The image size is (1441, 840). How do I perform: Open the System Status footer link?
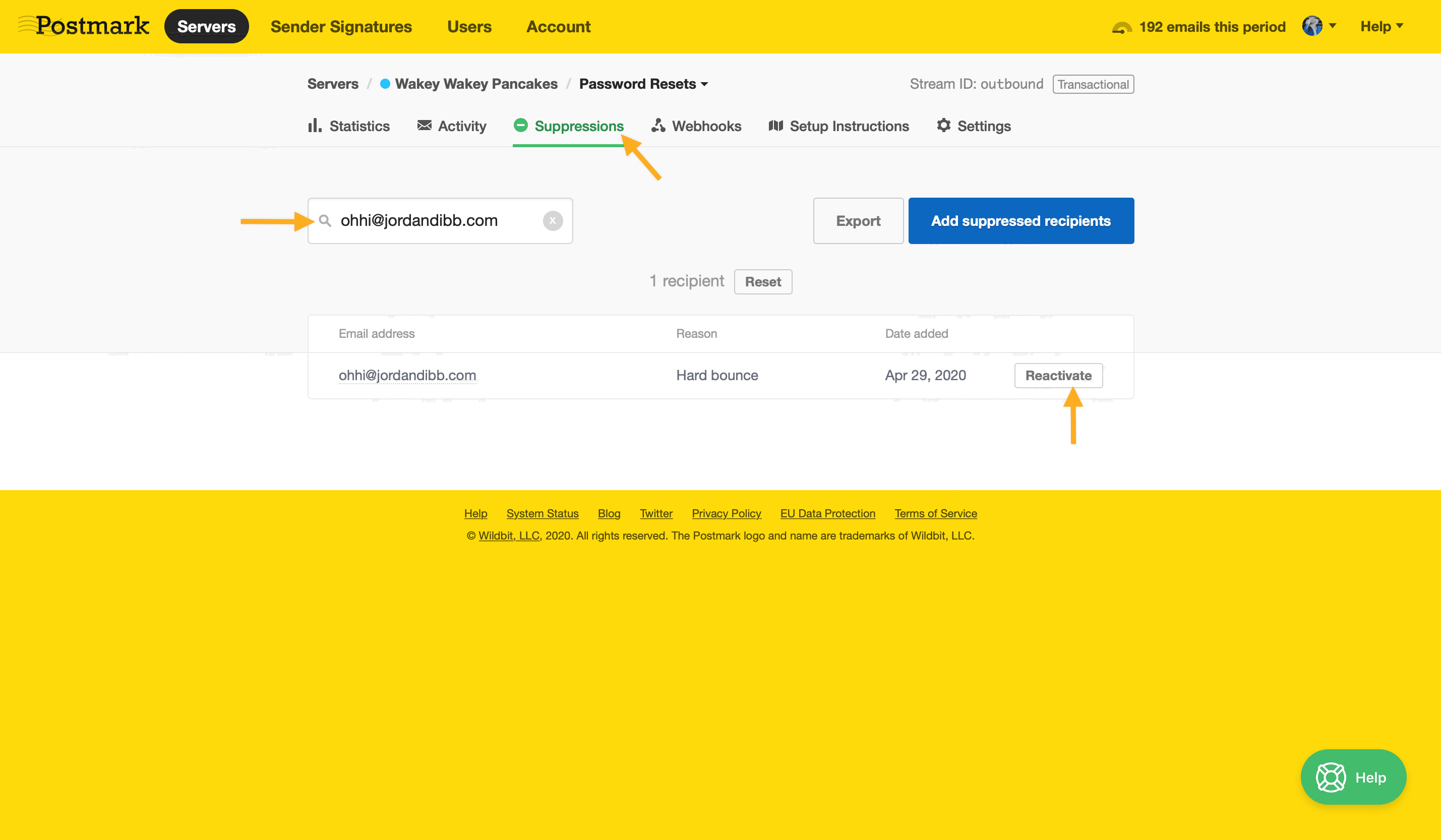pos(542,513)
